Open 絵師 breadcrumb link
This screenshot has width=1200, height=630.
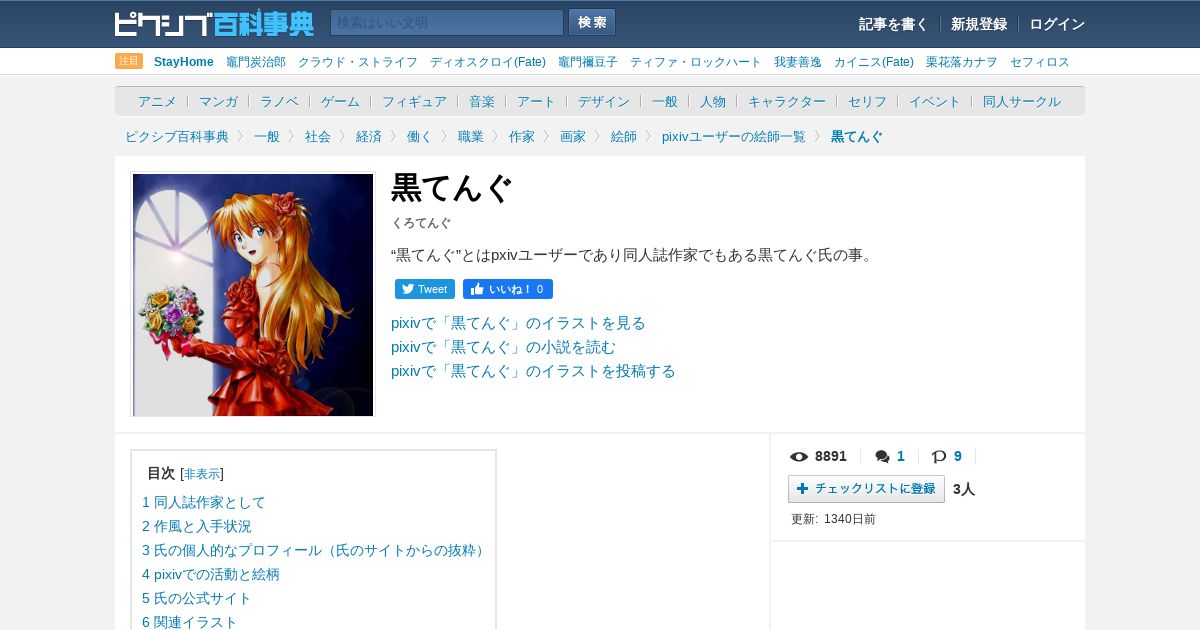(624, 136)
